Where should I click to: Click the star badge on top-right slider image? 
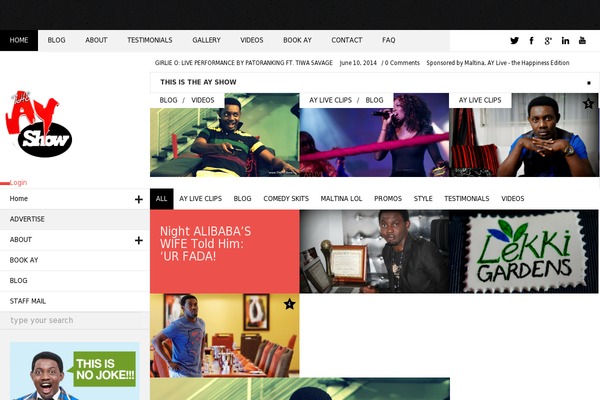(588, 103)
